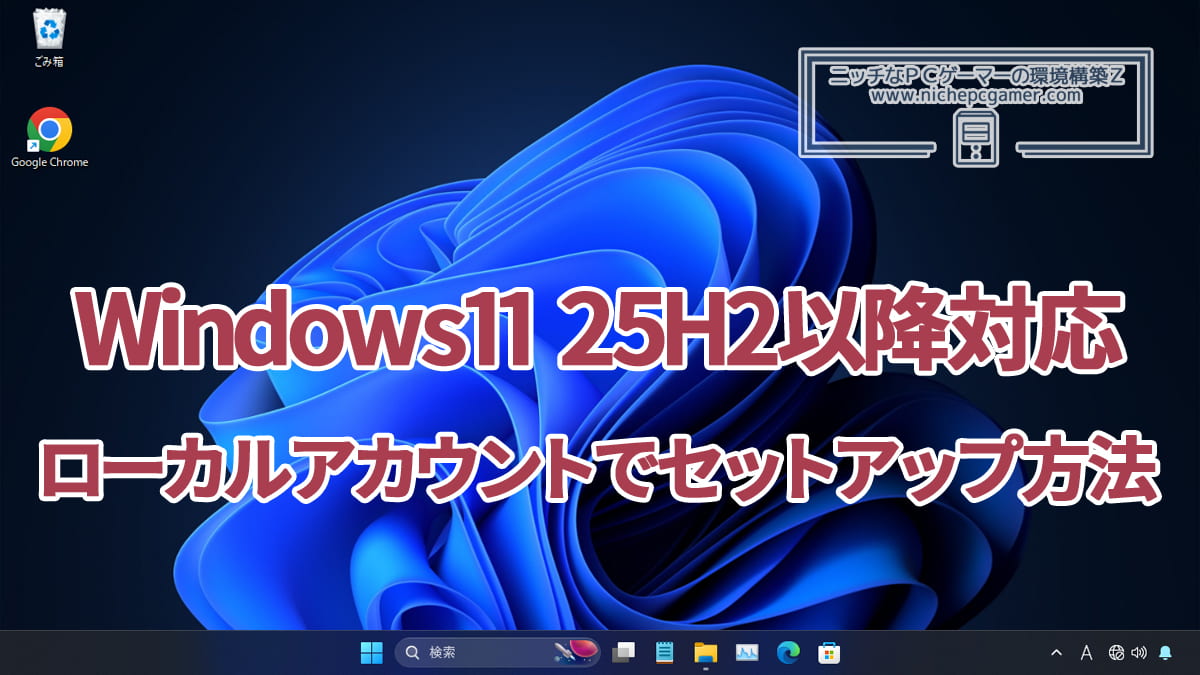1200x675 pixels.
Task: Open File Explorer from the taskbar
Action: pos(706,653)
